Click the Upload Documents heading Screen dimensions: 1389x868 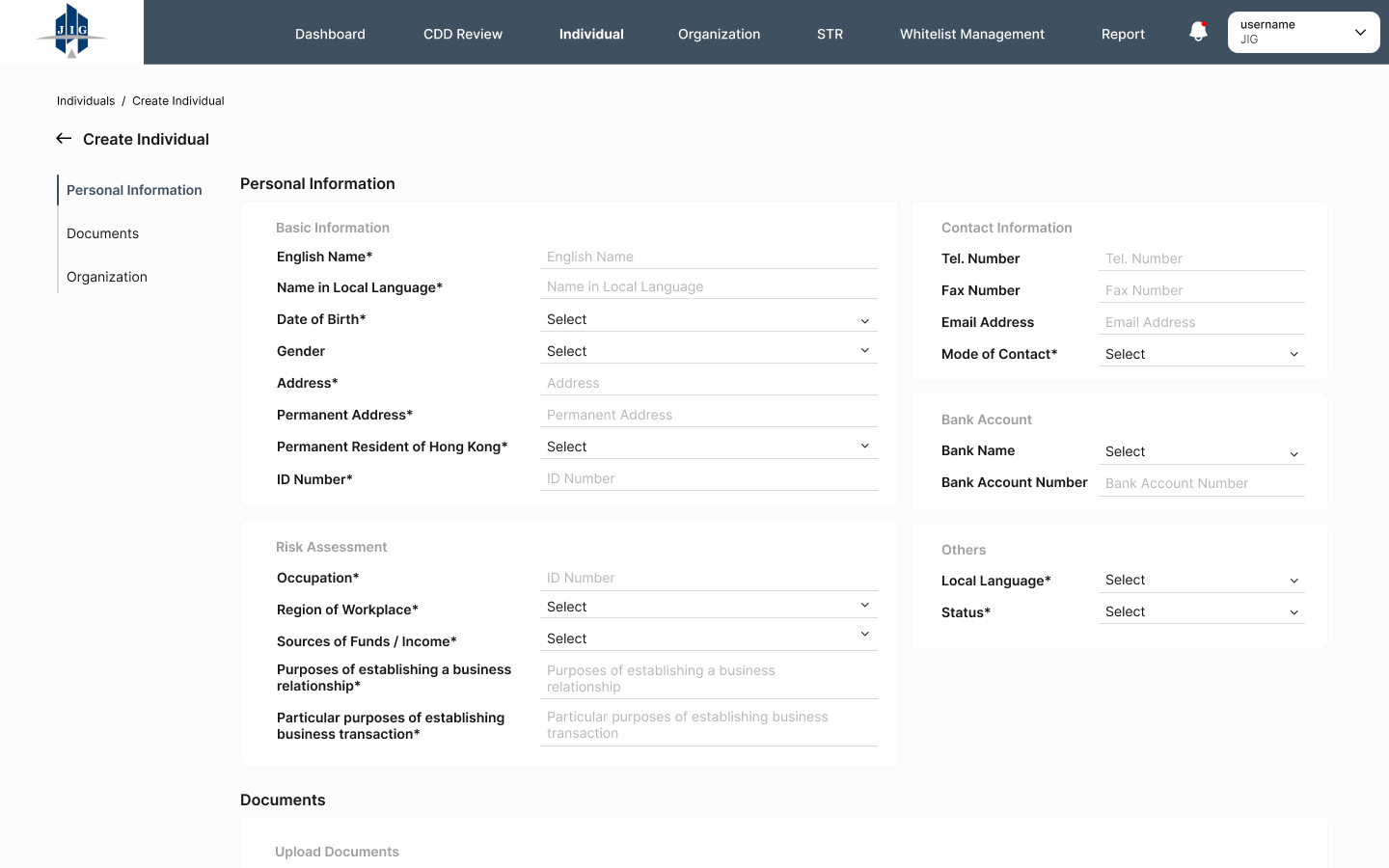pyautogui.click(x=337, y=852)
